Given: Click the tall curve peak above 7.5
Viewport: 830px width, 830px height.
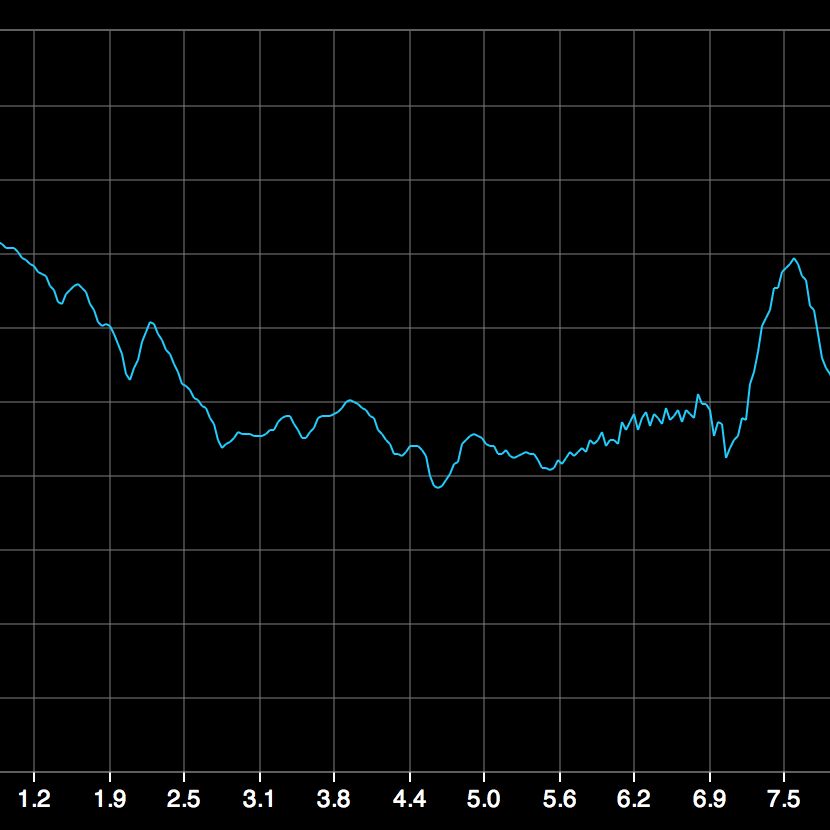Looking at the screenshot, I should pyautogui.click(x=793, y=259).
